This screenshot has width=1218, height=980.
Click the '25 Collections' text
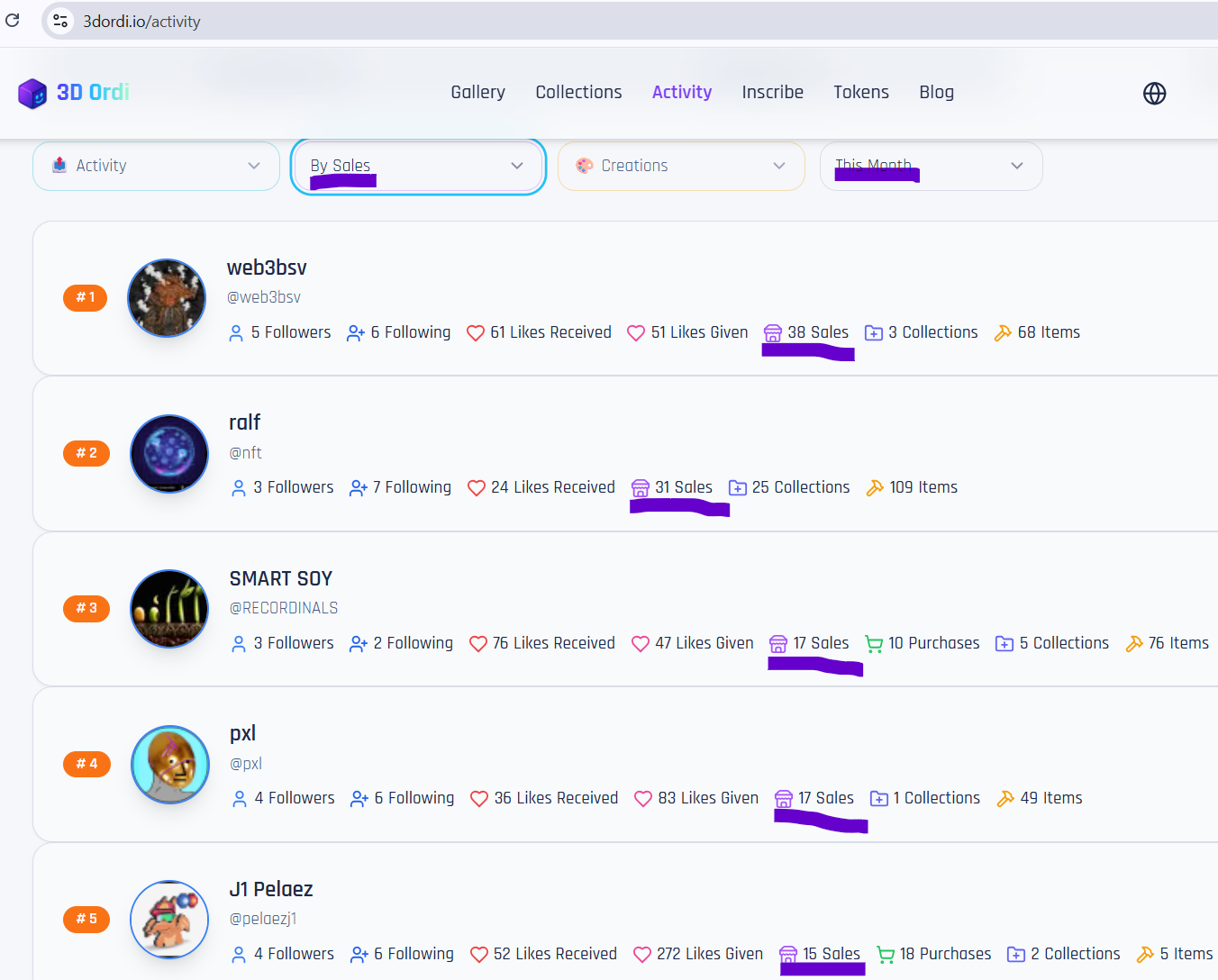pos(801,487)
